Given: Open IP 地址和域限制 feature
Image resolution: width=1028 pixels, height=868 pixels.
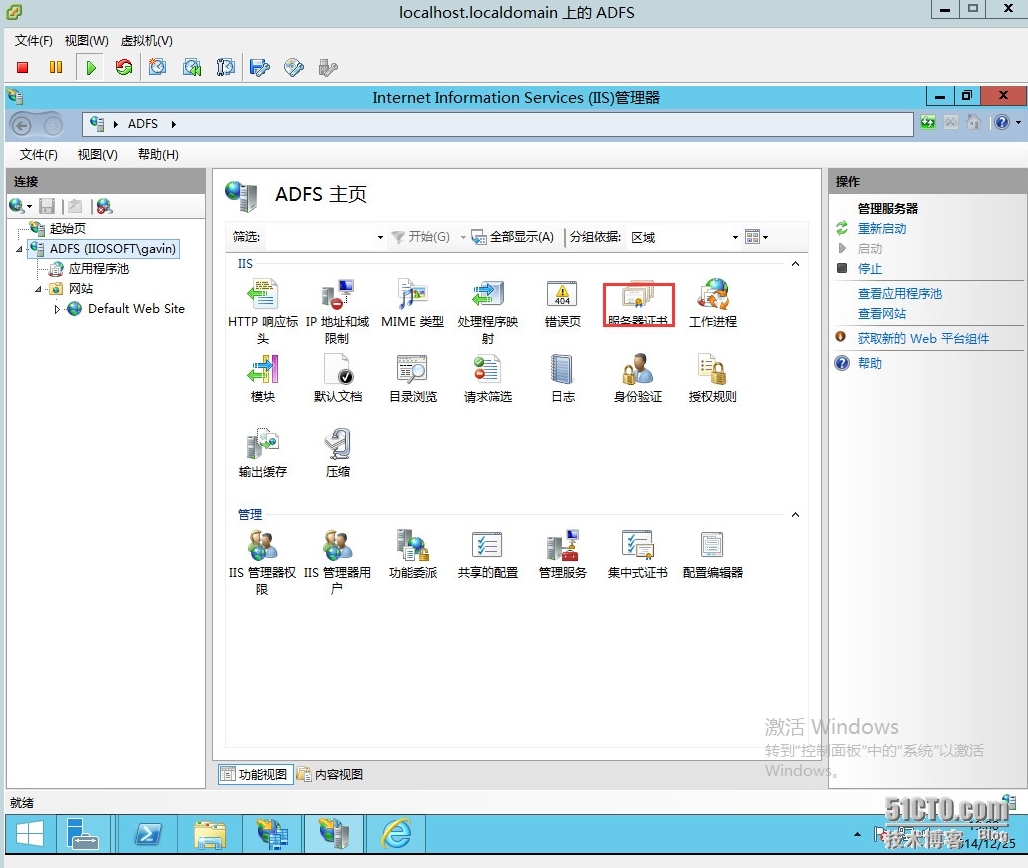Looking at the screenshot, I should click(337, 311).
